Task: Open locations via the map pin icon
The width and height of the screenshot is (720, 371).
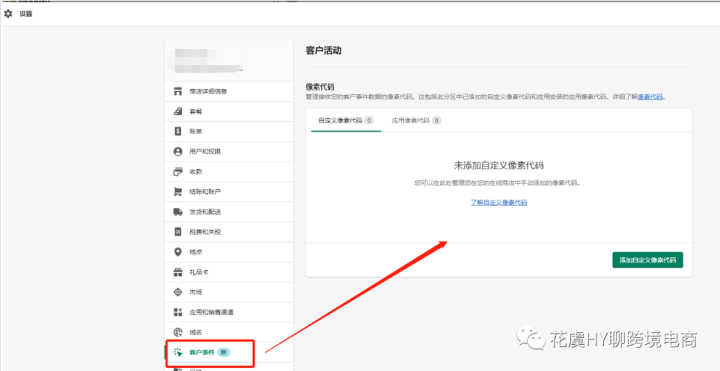Action: pyautogui.click(x=178, y=252)
